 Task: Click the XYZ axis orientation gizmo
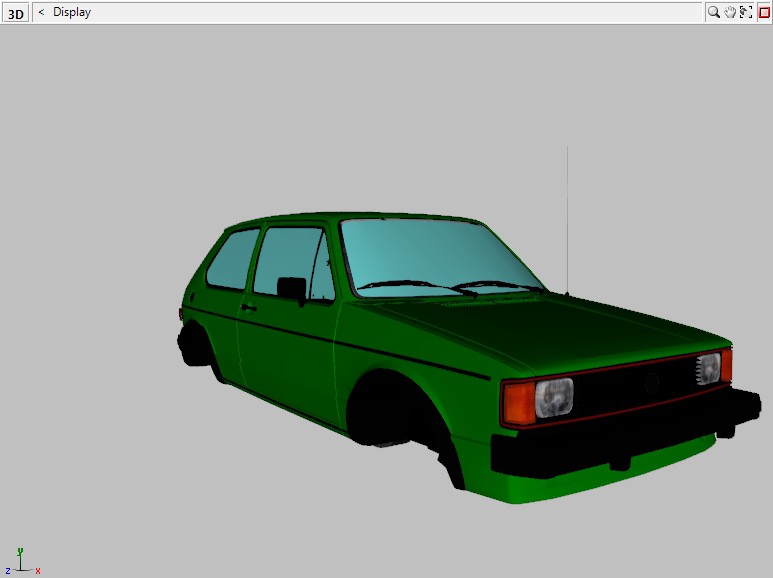coord(22,562)
